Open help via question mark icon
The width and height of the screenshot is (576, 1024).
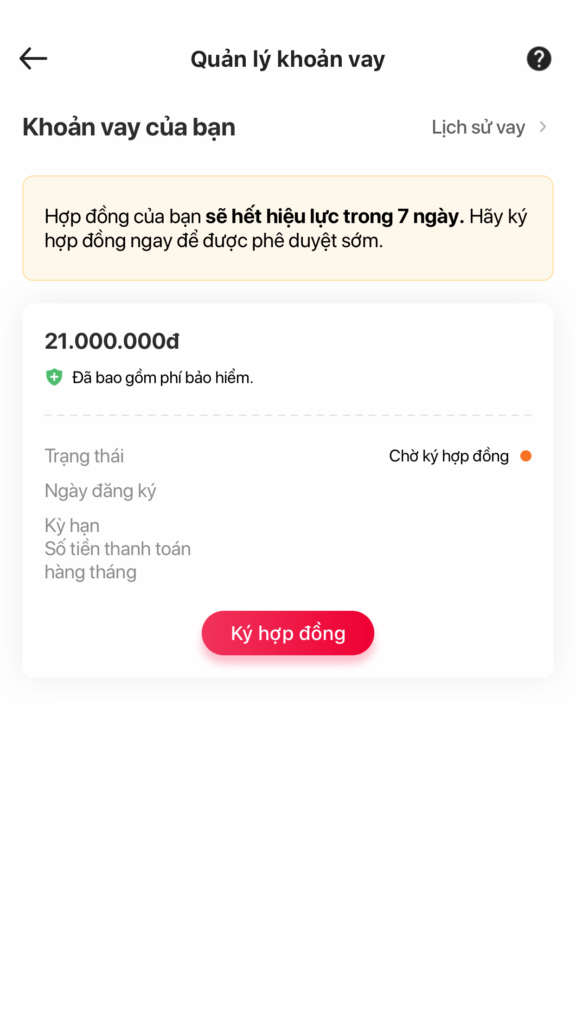point(539,59)
